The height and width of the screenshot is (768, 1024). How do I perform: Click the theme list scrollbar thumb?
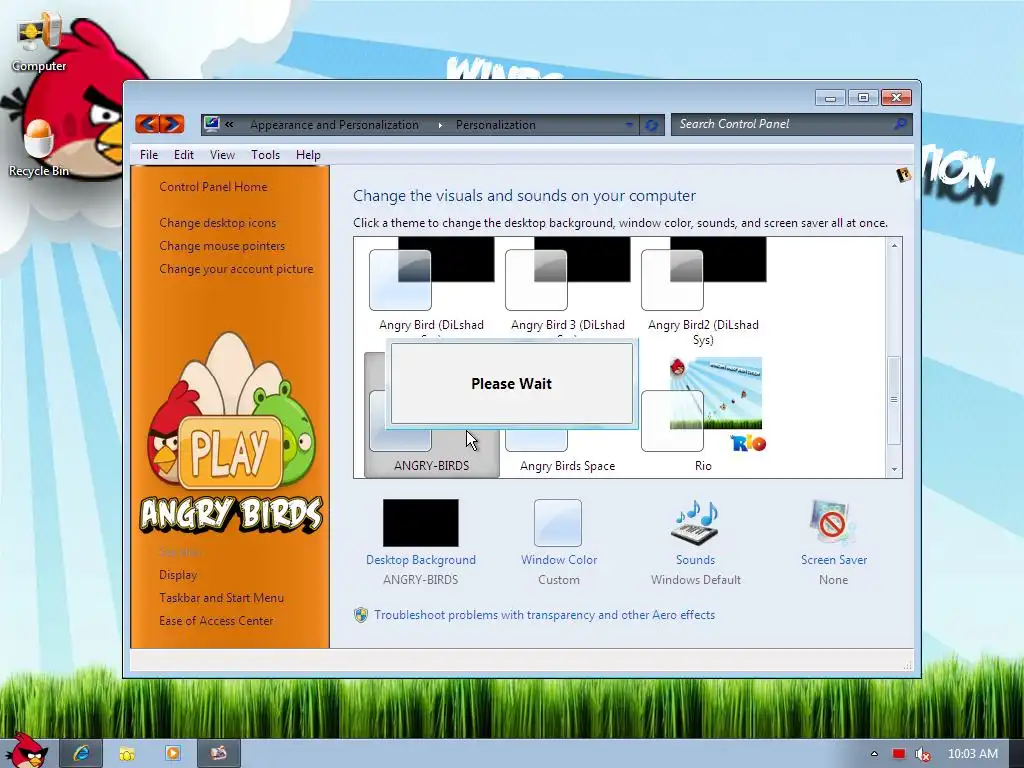coord(894,400)
